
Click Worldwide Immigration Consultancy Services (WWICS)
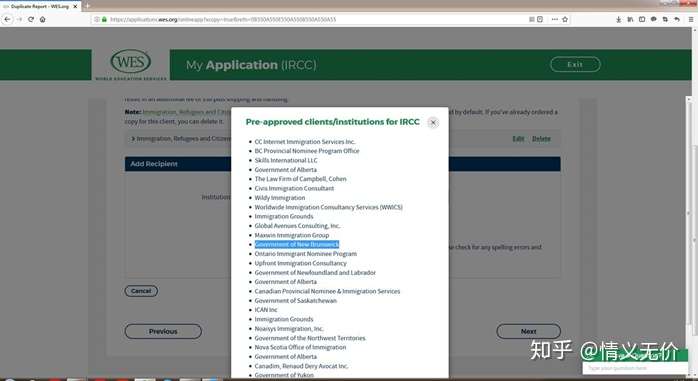coord(329,207)
